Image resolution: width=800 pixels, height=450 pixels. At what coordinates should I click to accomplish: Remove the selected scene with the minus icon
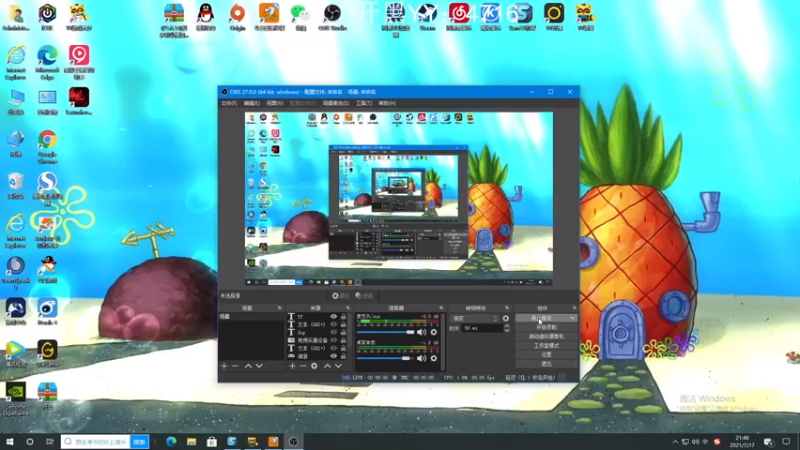pos(235,366)
